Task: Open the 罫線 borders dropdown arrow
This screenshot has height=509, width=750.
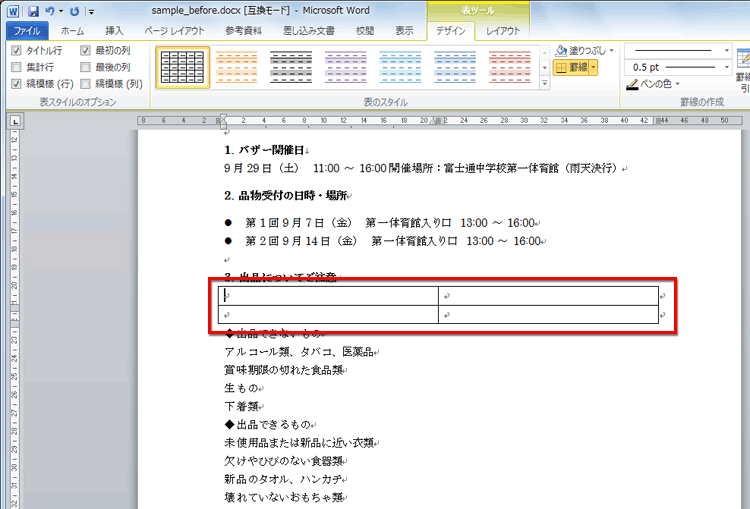Action: [594, 67]
